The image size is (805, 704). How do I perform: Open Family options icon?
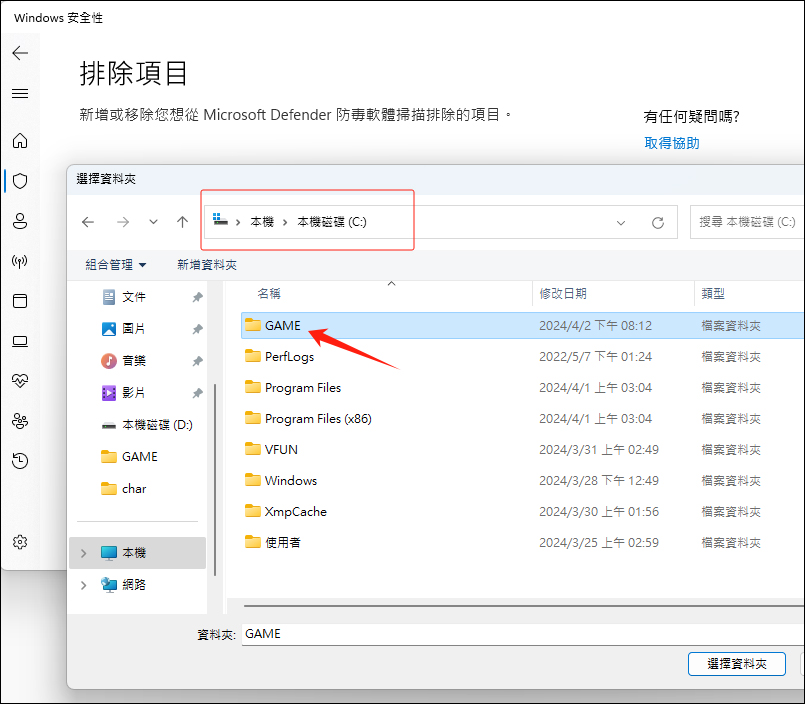pos(20,421)
